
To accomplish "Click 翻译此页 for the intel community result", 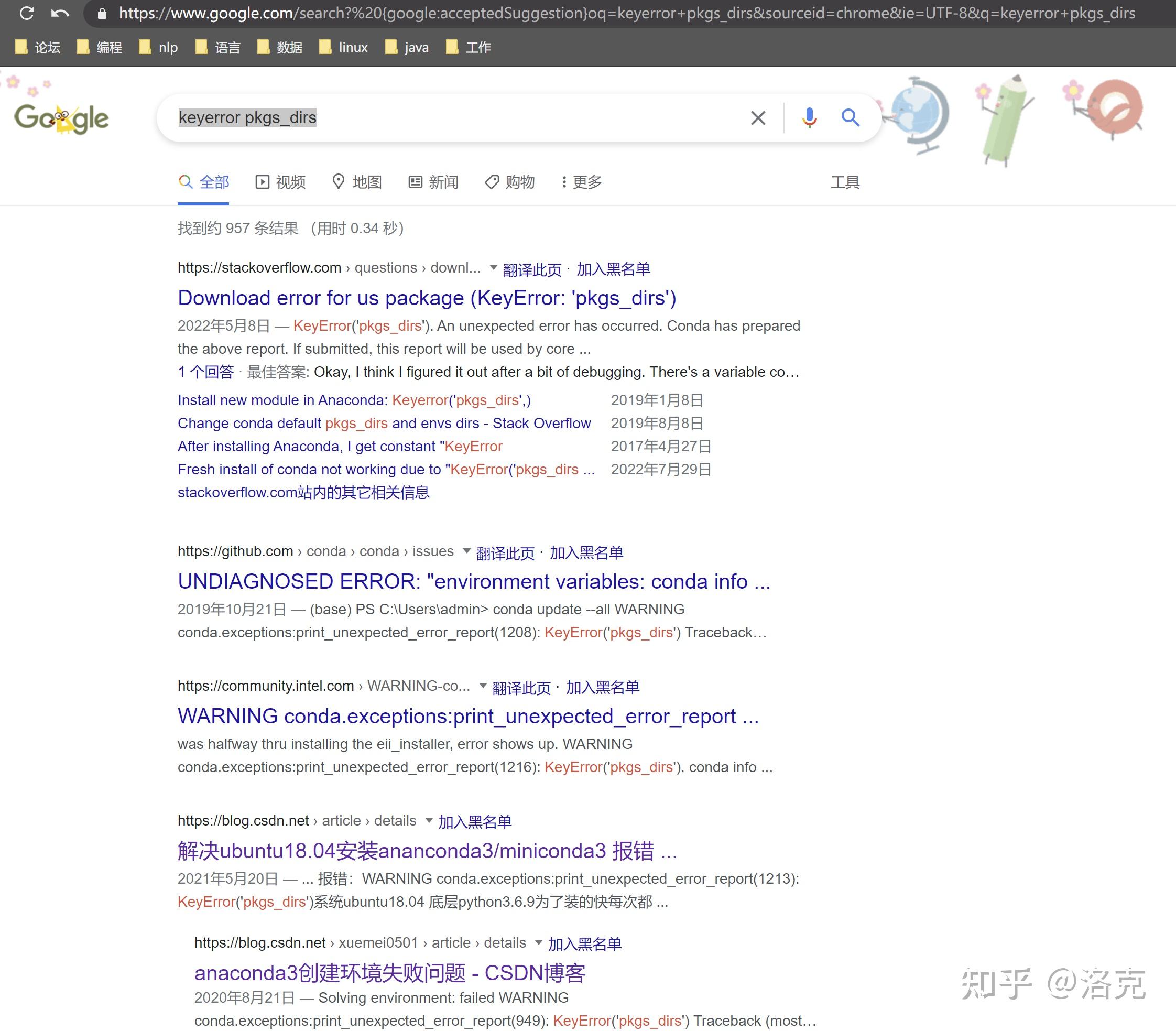I will coord(521,688).
